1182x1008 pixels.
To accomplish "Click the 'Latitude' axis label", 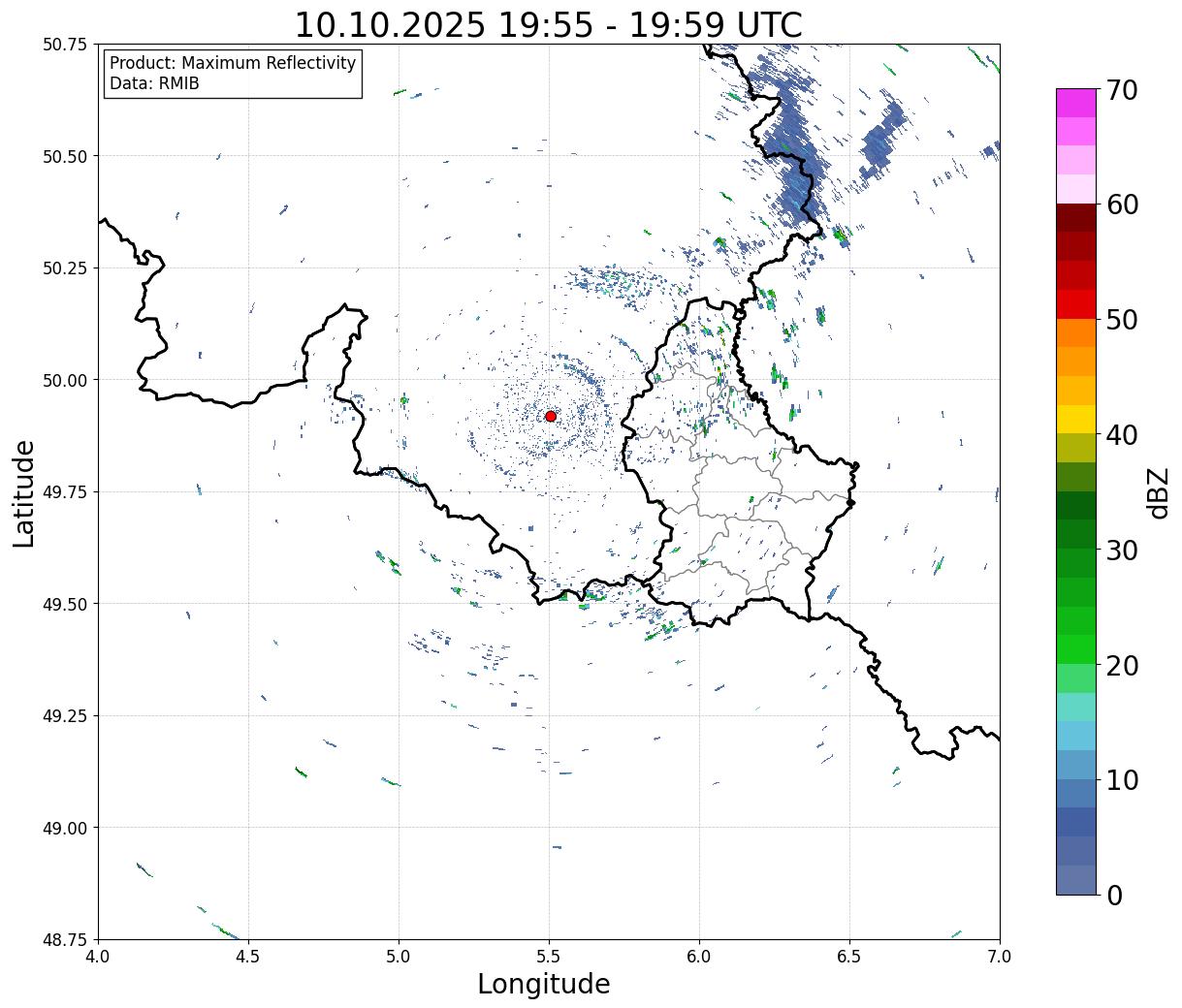I will pos(24,492).
